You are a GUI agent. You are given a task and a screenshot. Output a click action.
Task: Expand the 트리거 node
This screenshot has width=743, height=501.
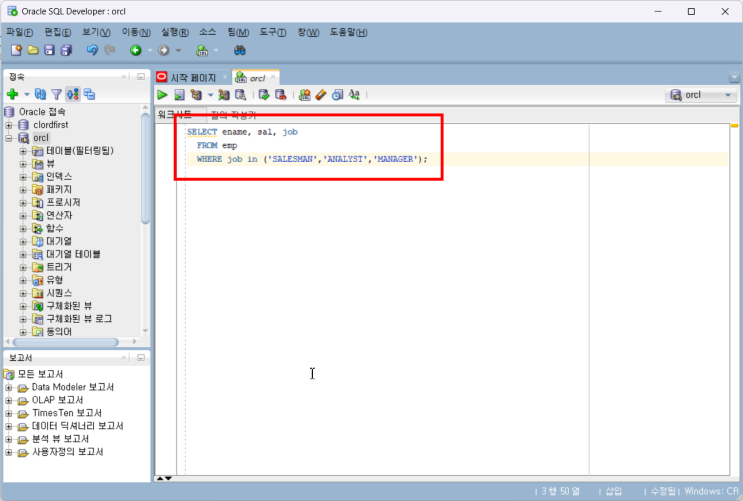click(x=23, y=267)
